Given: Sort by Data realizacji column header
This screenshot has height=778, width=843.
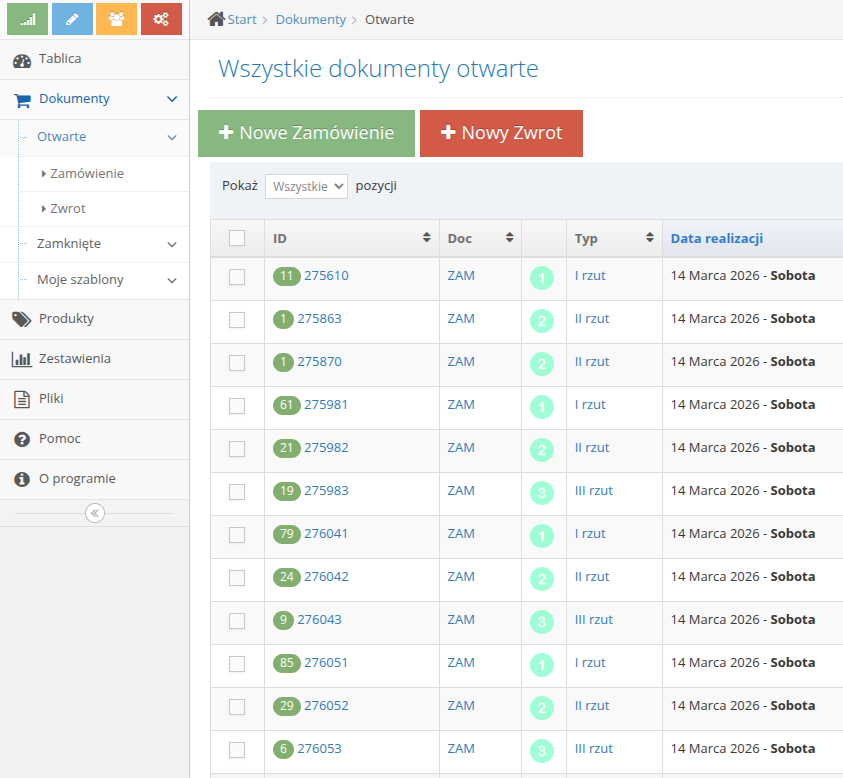Looking at the screenshot, I should pos(717,238).
